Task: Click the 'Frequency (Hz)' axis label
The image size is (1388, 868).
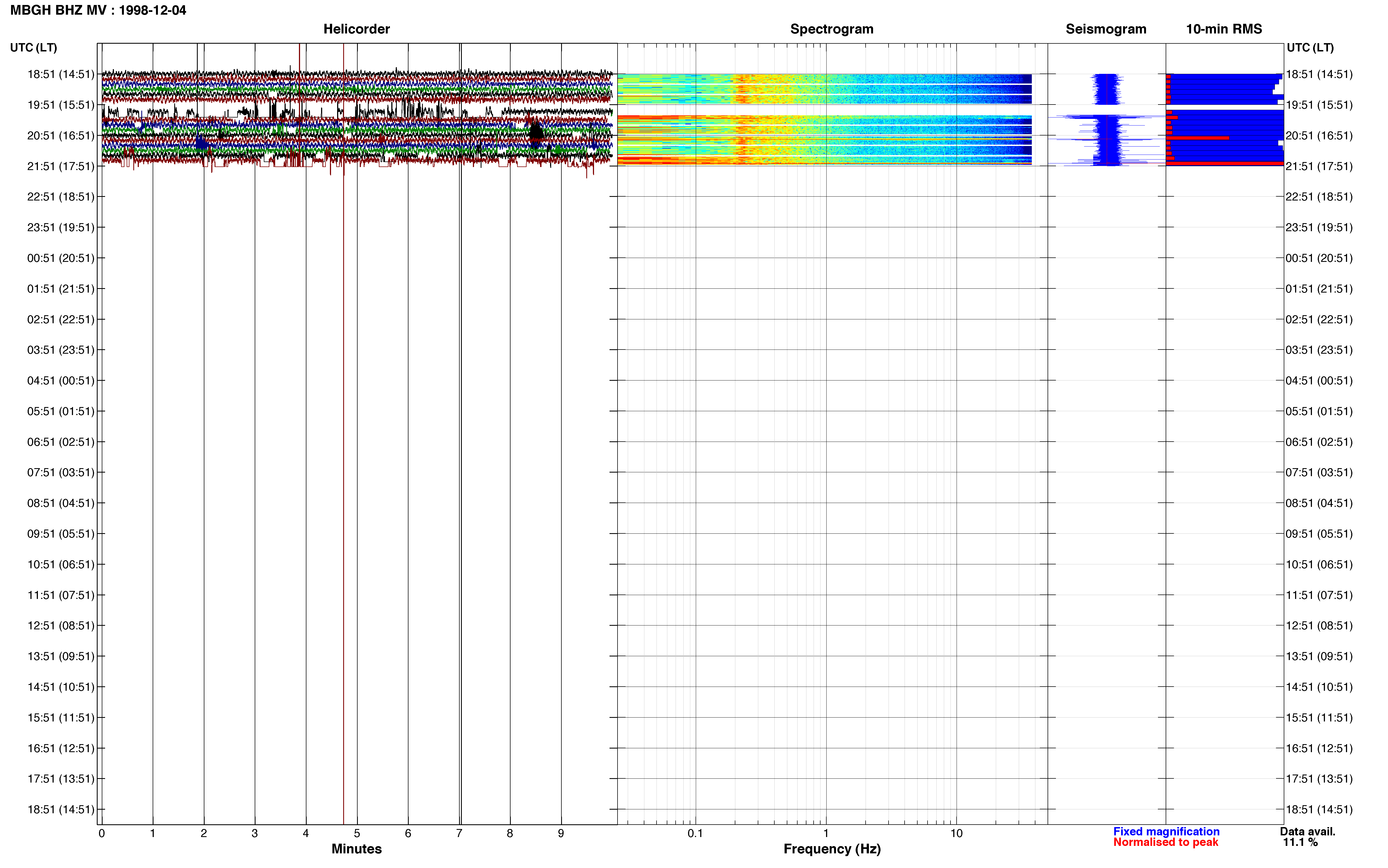Action: (832, 848)
